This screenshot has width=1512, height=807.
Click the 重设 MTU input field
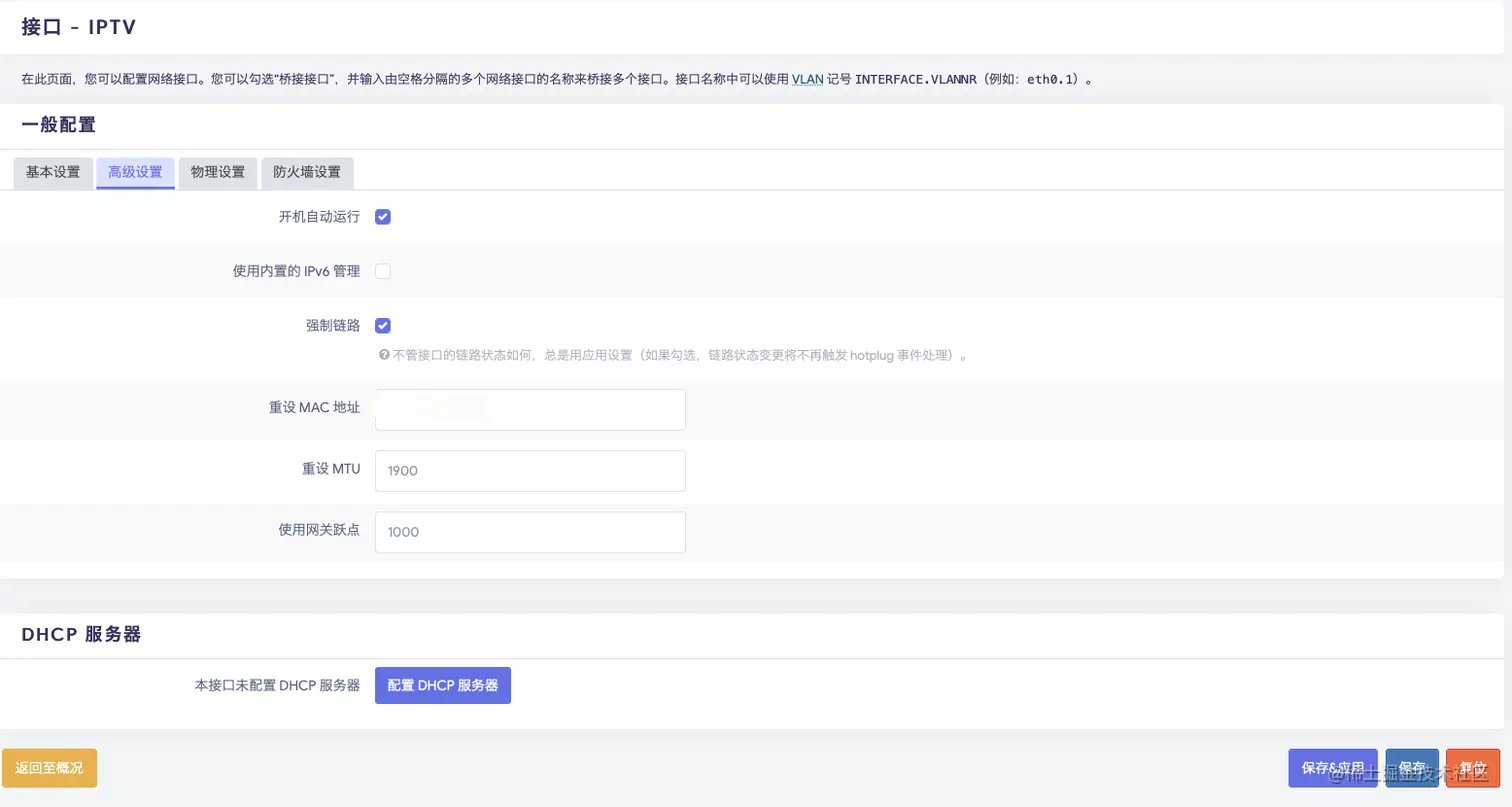click(530, 470)
